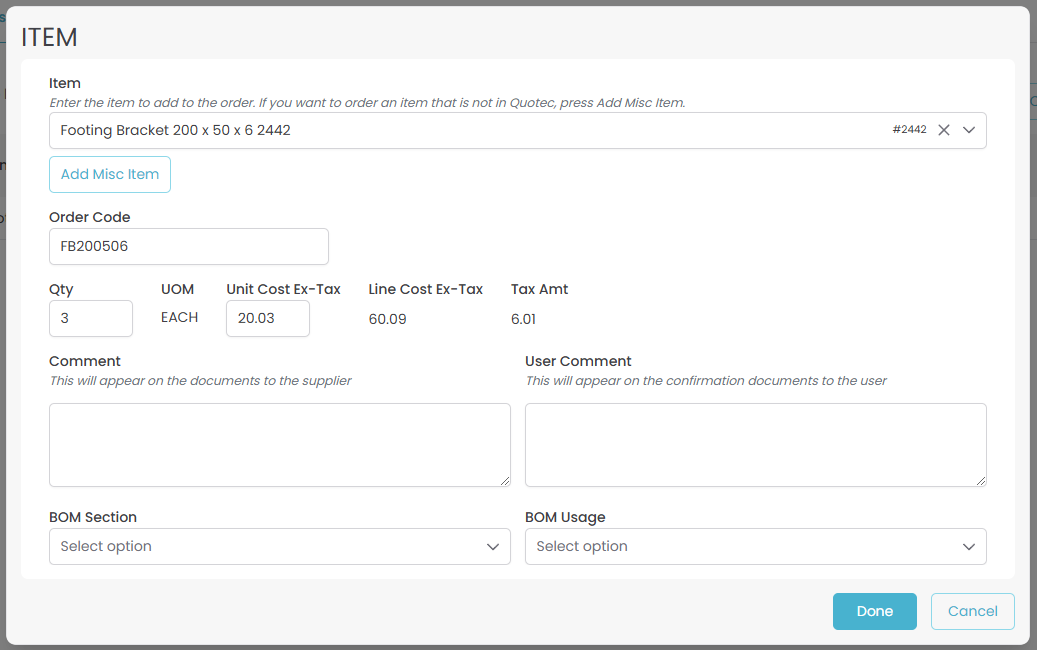Click into the Qty input field
The image size is (1037, 650).
(90, 318)
